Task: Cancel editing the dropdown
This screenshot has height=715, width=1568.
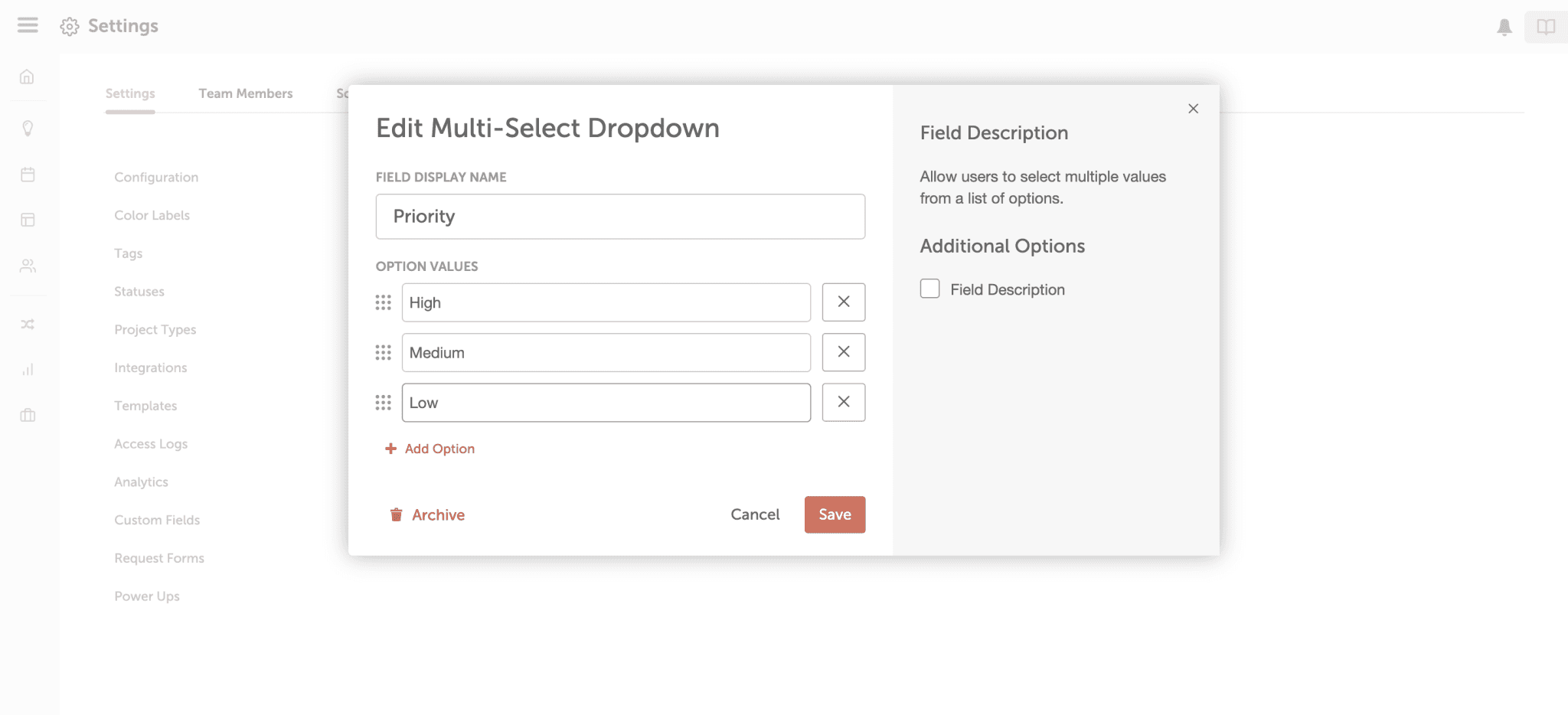Action: tap(755, 514)
